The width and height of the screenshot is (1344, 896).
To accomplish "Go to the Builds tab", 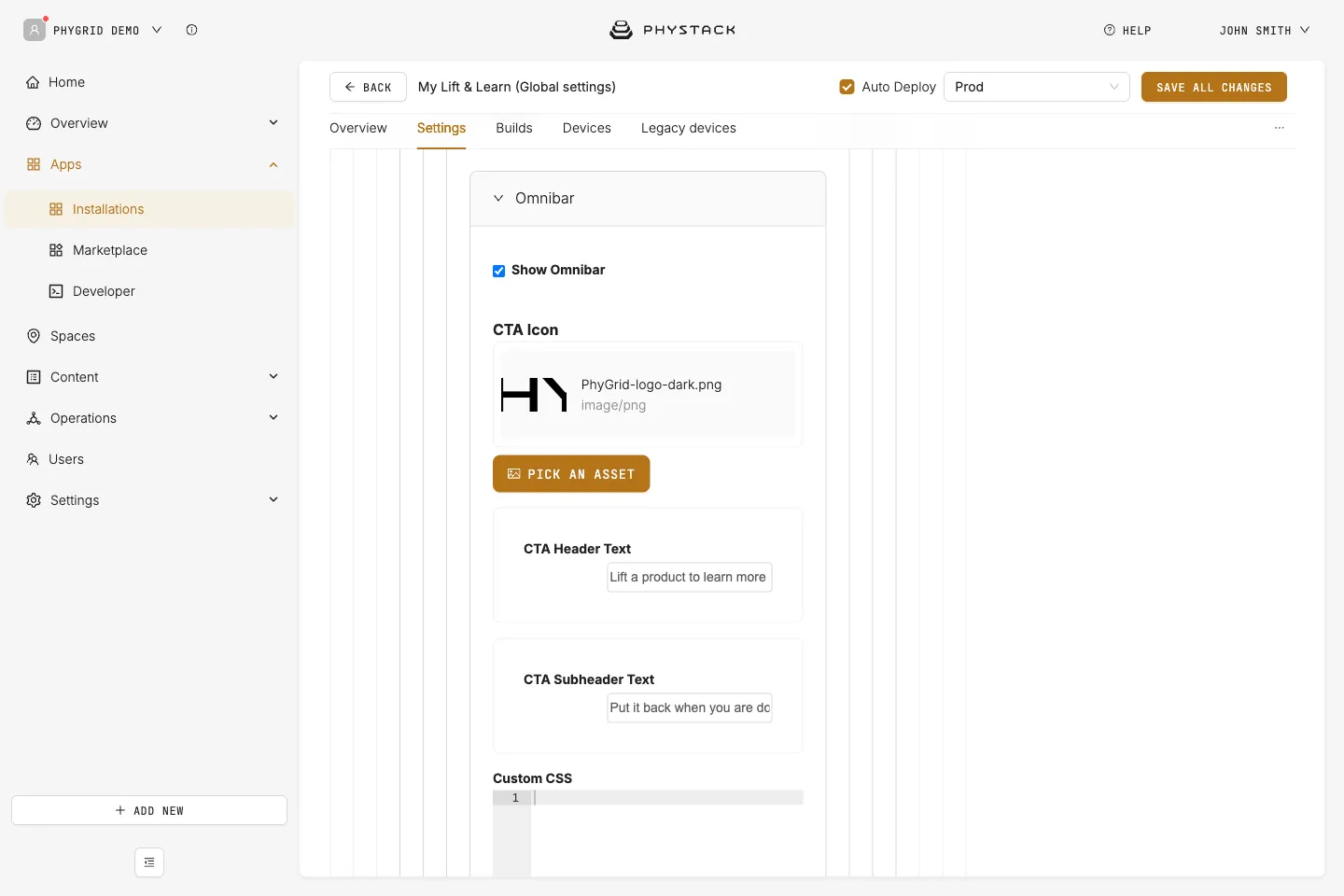I will pos(514,128).
